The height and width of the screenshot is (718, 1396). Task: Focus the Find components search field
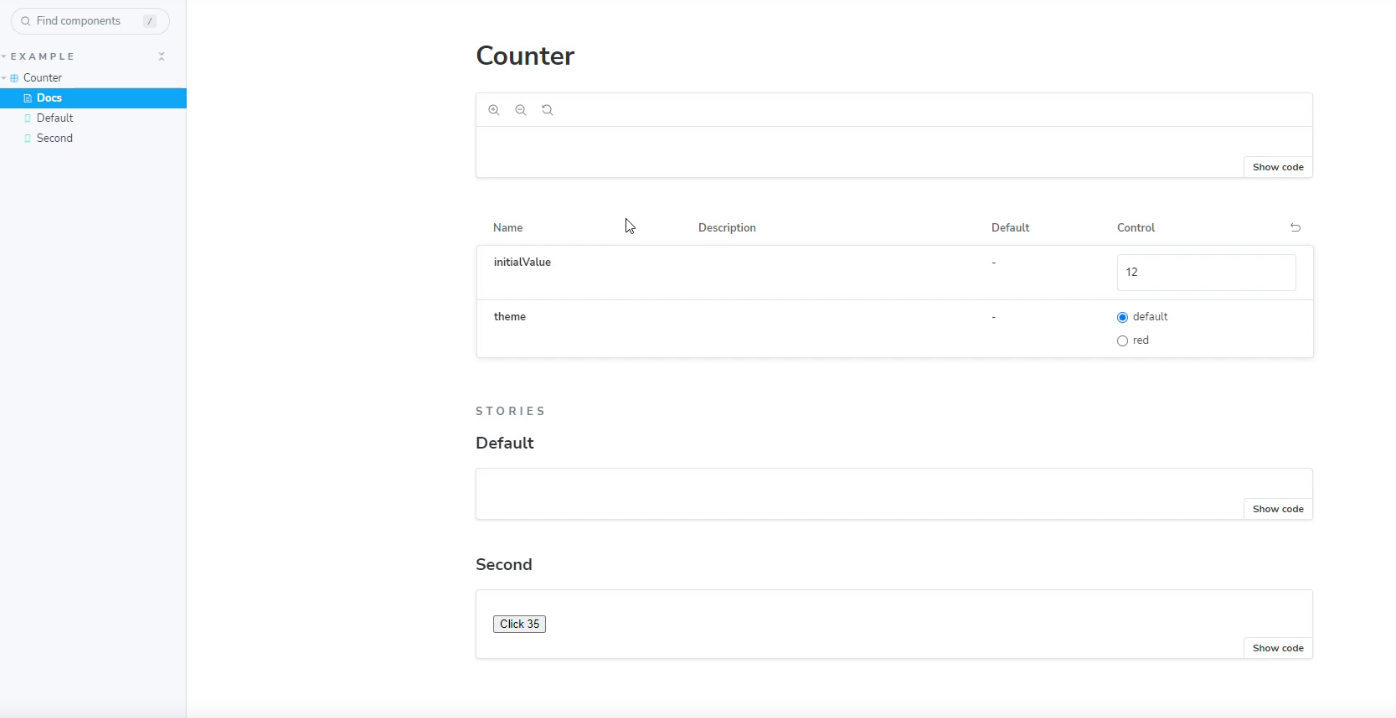click(90, 21)
